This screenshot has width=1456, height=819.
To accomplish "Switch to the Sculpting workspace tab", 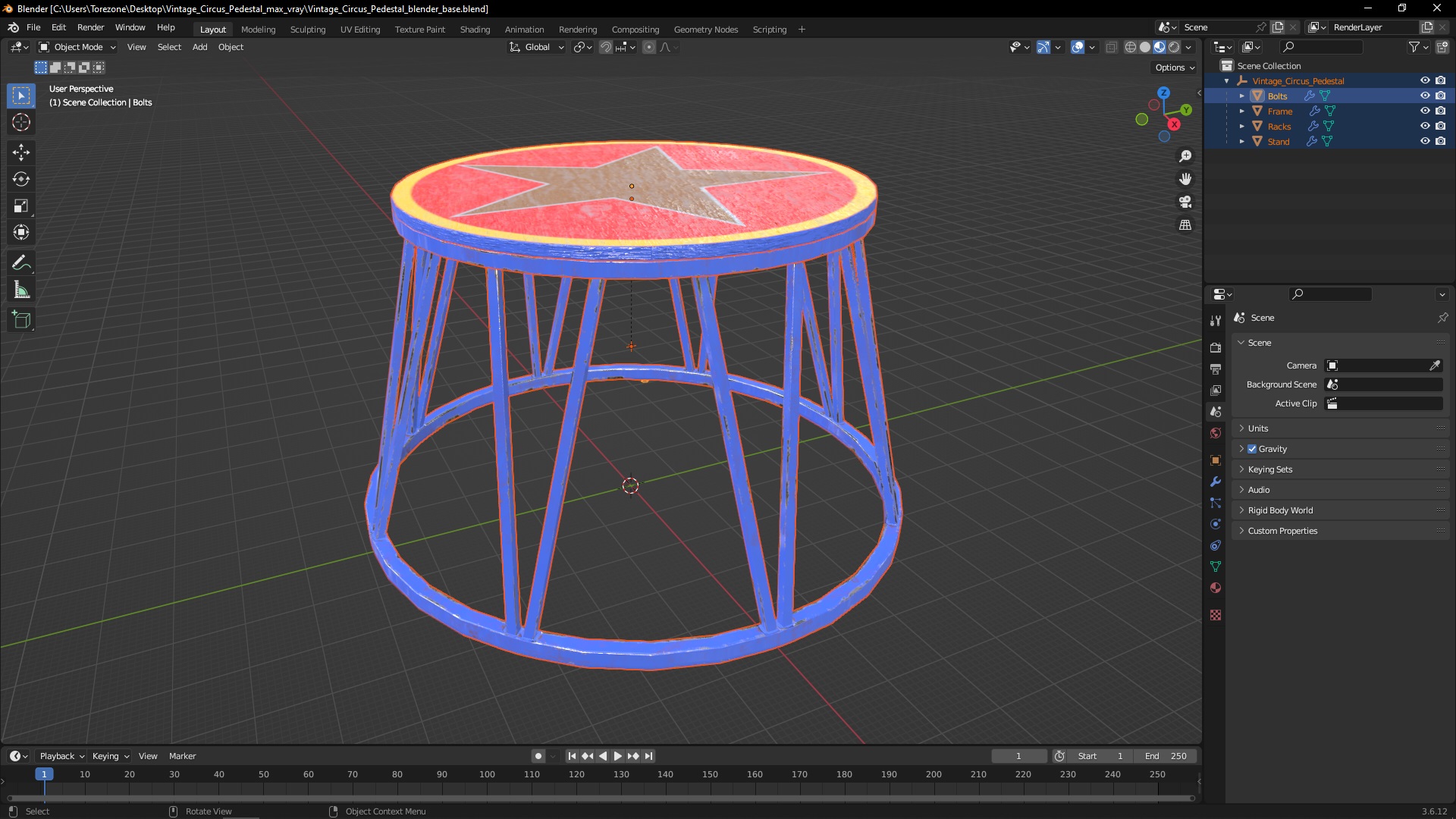I will [x=307, y=30].
